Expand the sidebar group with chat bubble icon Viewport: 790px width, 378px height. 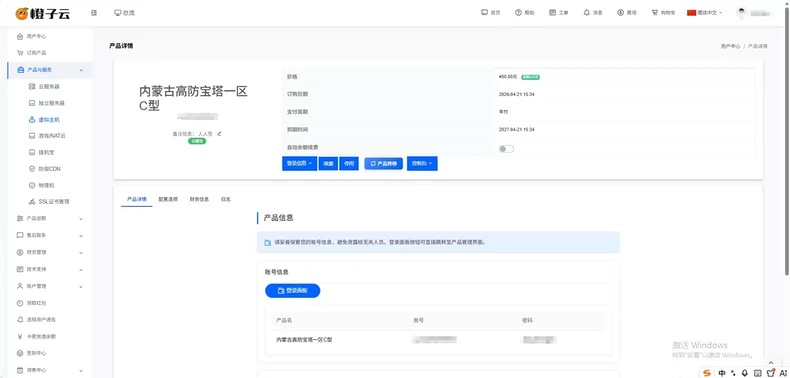pyautogui.click(x=50, y=235)
